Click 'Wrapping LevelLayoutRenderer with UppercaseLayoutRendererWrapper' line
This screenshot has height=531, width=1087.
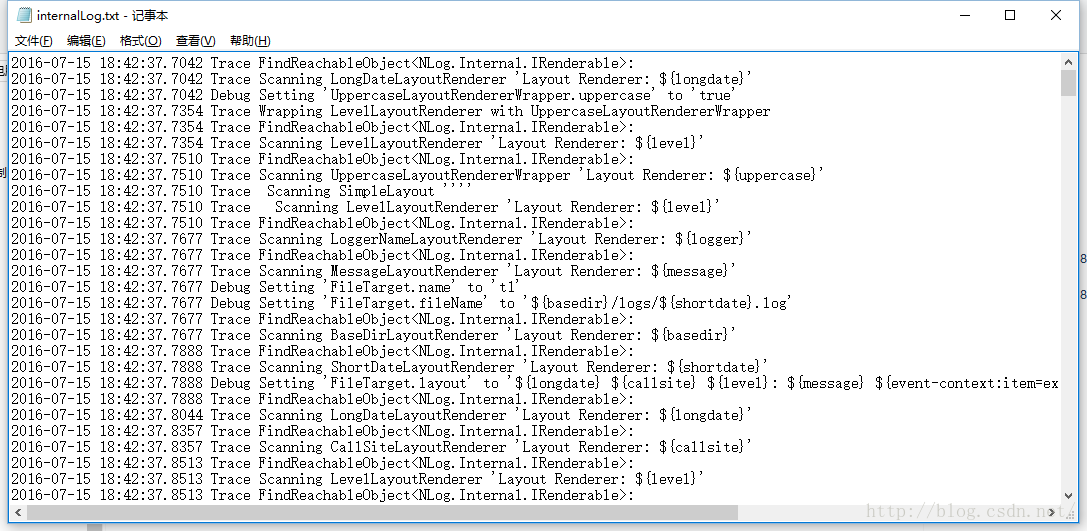pyautogui.click(x=390, y=111)
